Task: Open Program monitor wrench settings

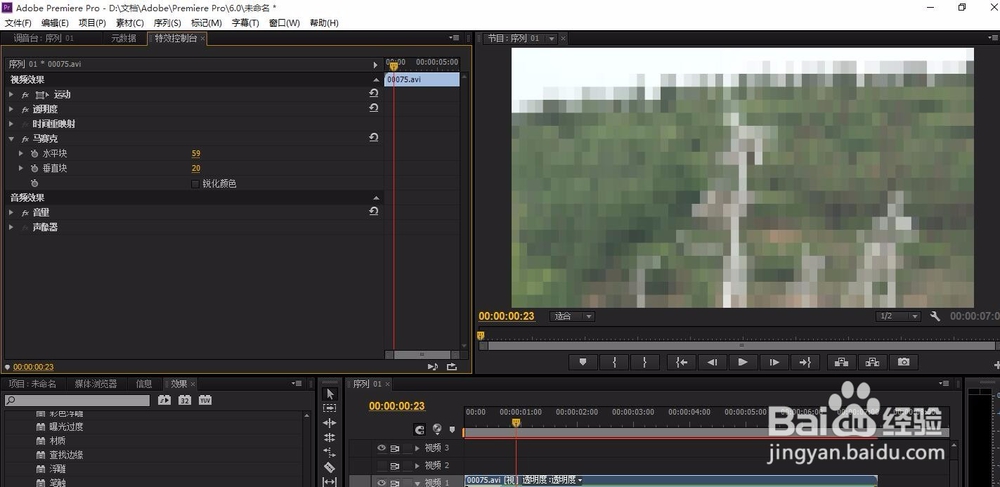Action: [x=935, y=316]
